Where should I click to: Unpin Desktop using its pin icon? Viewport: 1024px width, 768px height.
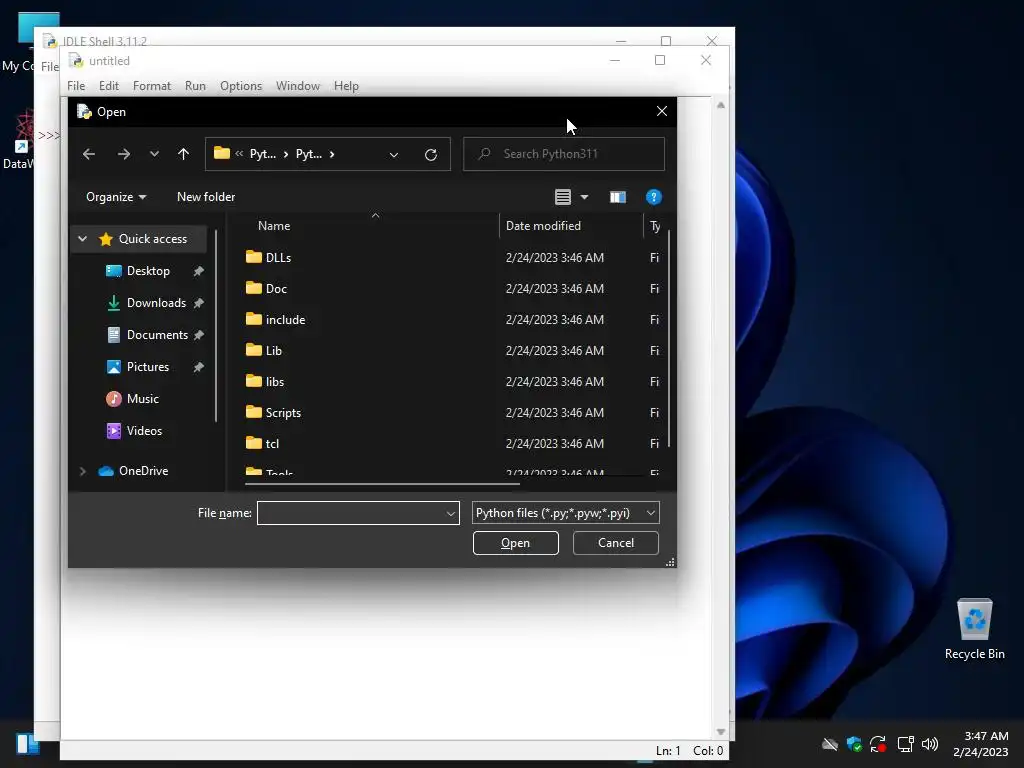coord(199,271)
